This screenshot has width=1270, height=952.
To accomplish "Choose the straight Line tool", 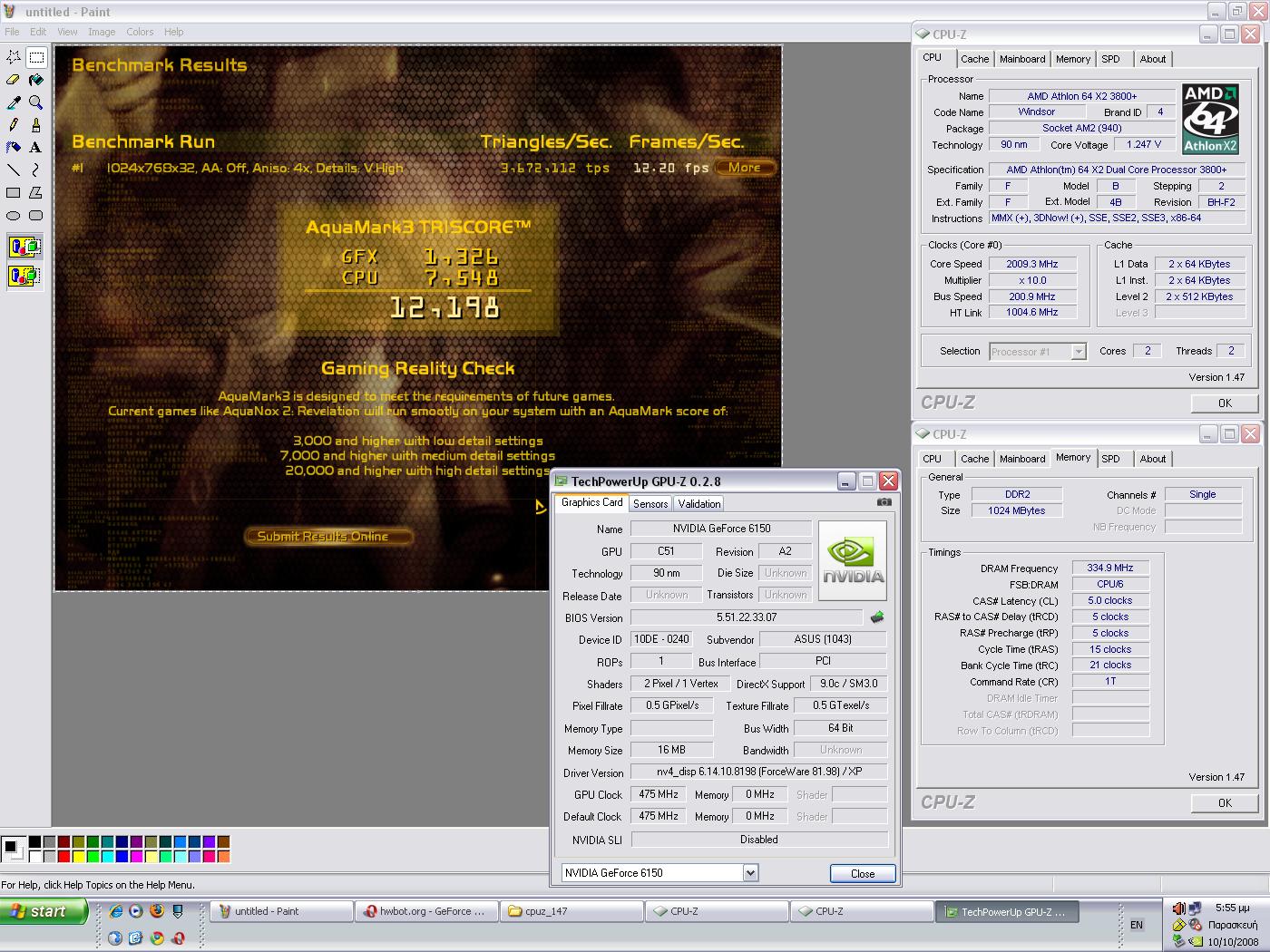I will (x=14, y=170).
